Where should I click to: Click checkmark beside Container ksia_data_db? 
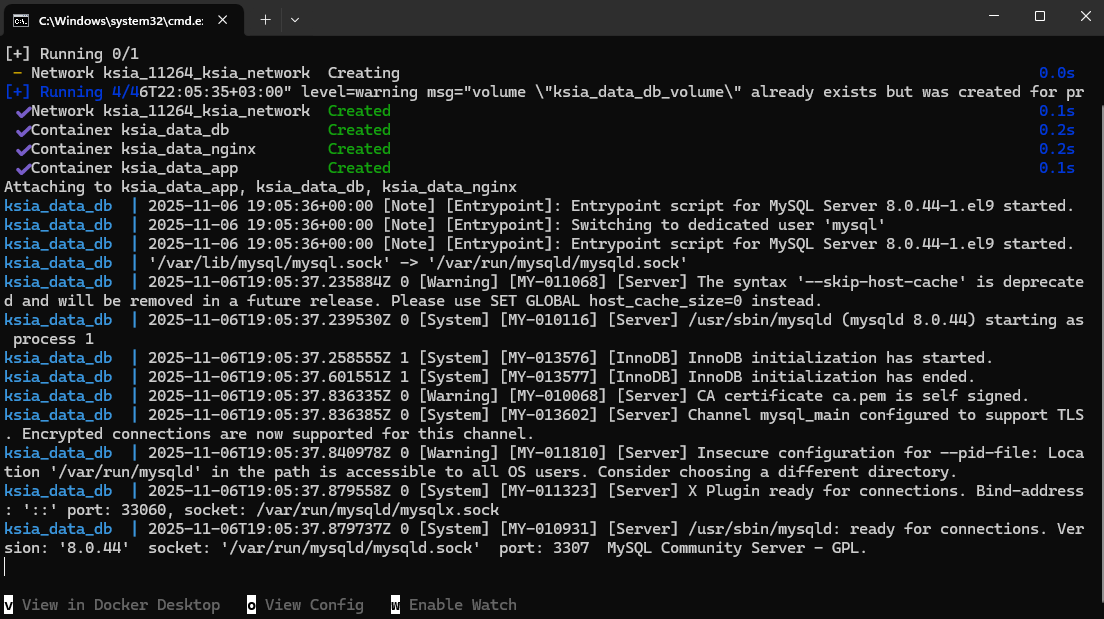23,130
